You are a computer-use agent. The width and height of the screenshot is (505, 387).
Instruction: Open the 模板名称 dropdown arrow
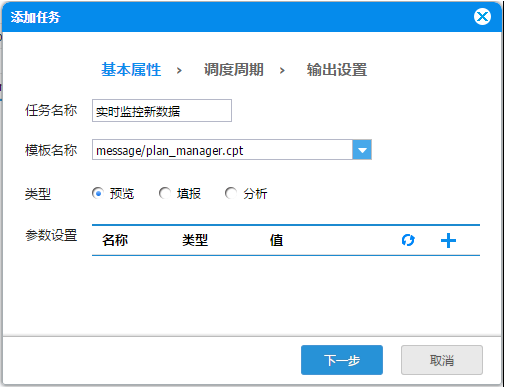point(362,150)
